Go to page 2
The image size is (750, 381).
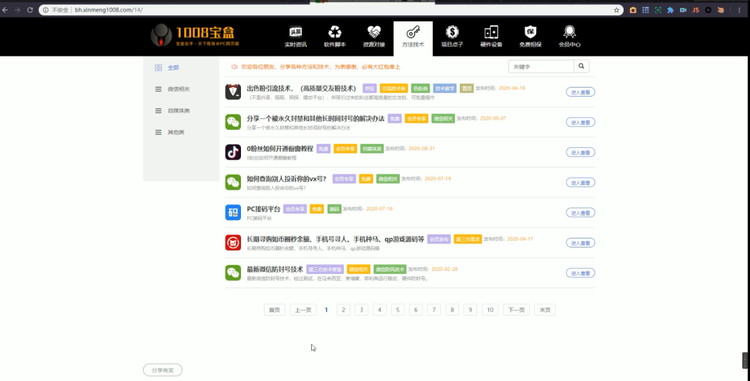343,310
